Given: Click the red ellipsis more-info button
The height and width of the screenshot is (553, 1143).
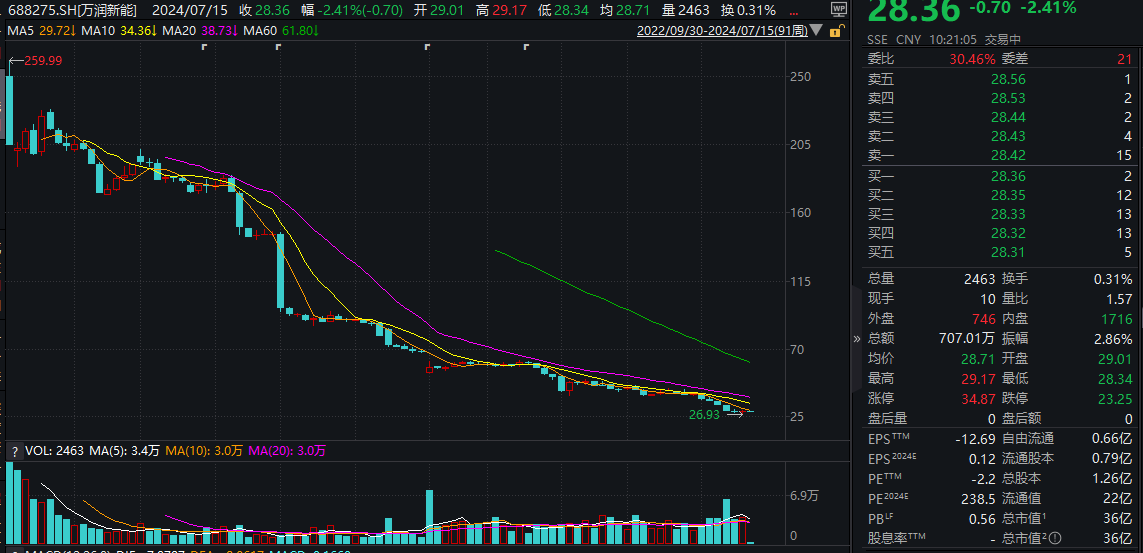Looking at the screenshot, I should point(795,11).
